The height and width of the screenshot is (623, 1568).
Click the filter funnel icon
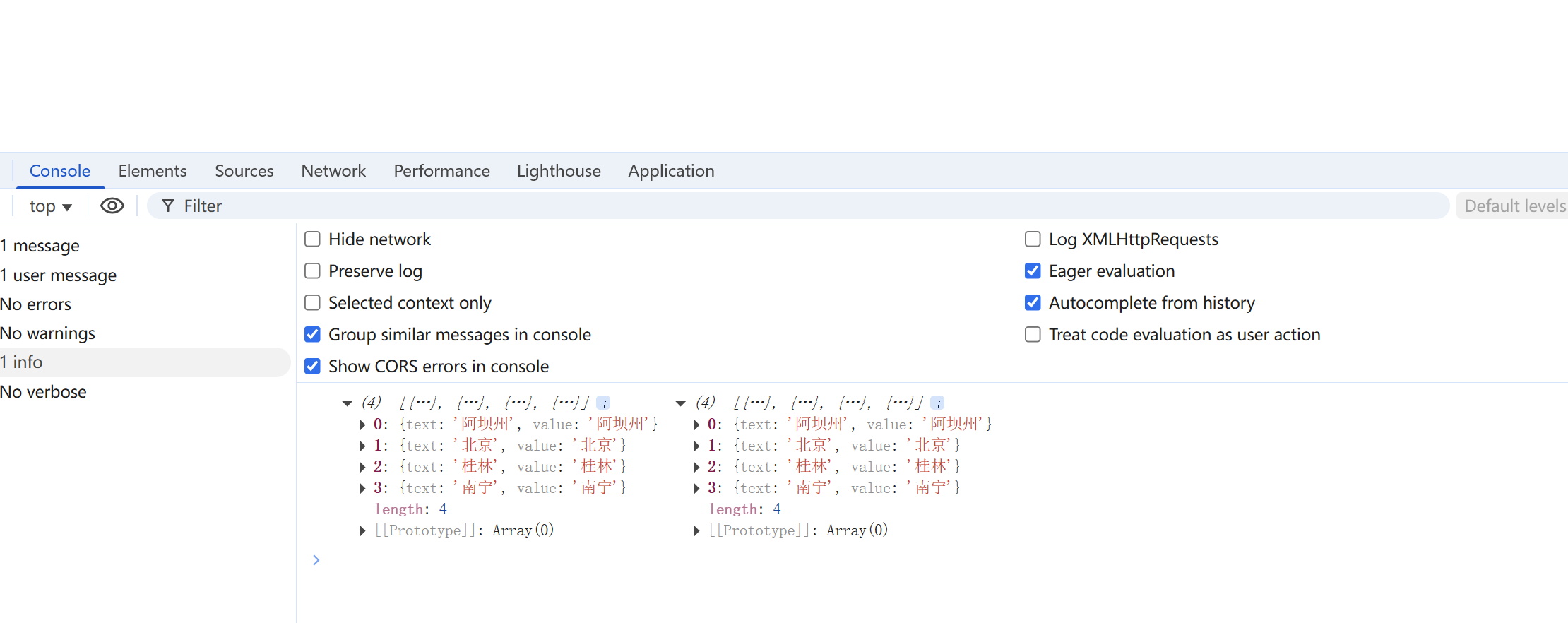168,206
